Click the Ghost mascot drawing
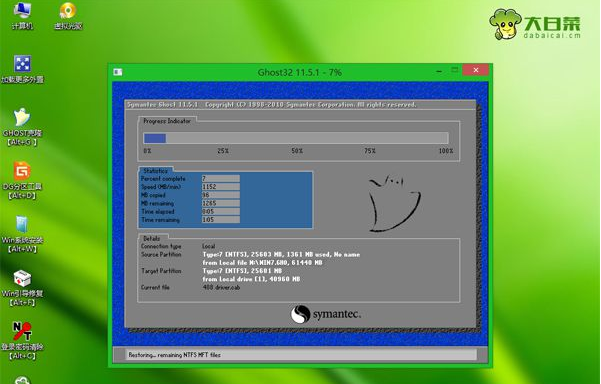601x384 pixels. tap(394, 203)
